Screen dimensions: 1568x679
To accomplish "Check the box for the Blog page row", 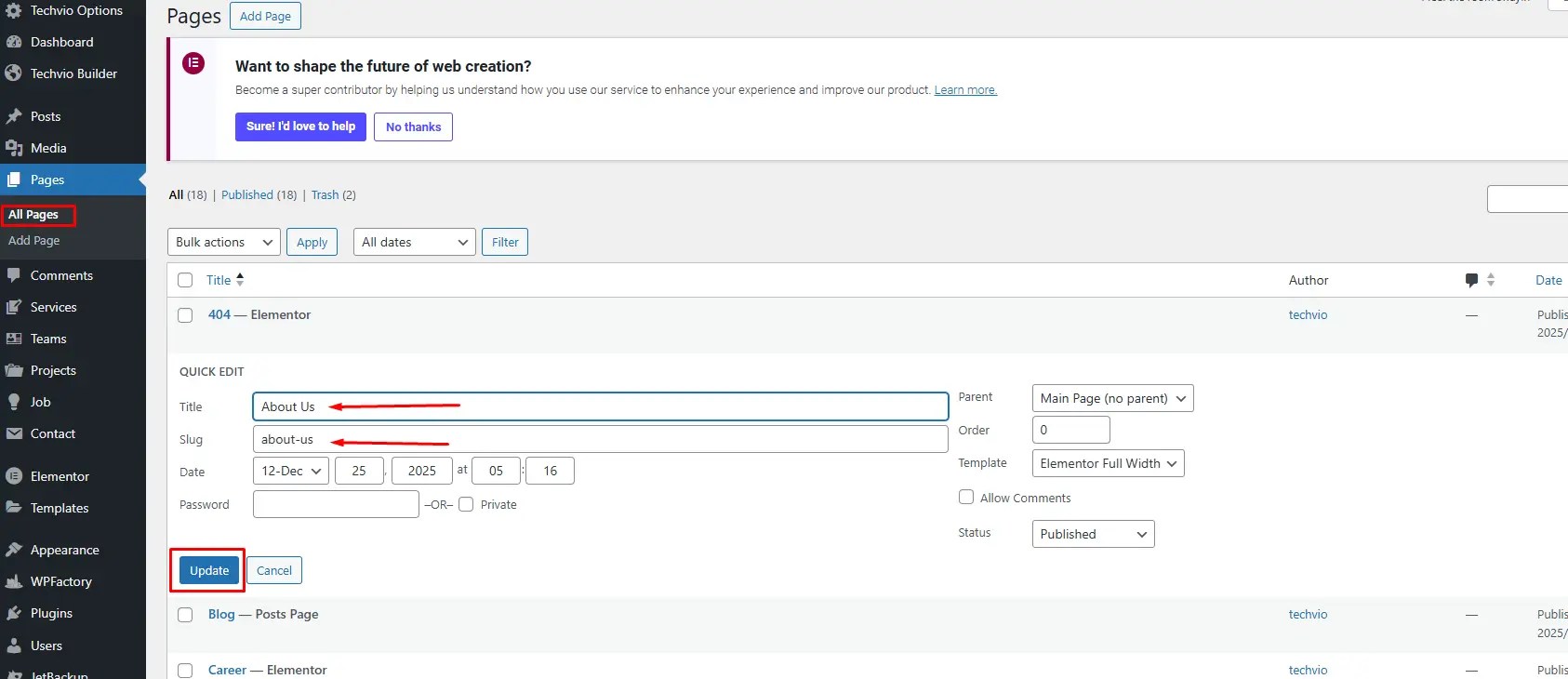I will pos(185,615).
